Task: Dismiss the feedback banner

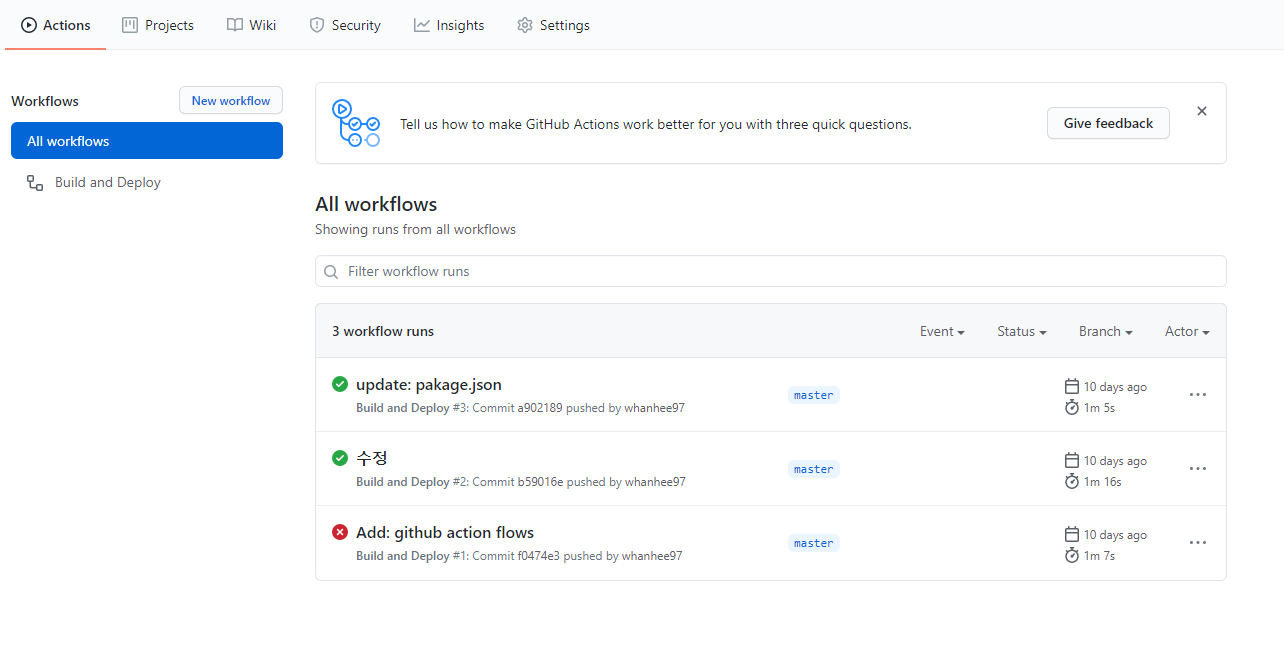Action: coord(1202,111)
